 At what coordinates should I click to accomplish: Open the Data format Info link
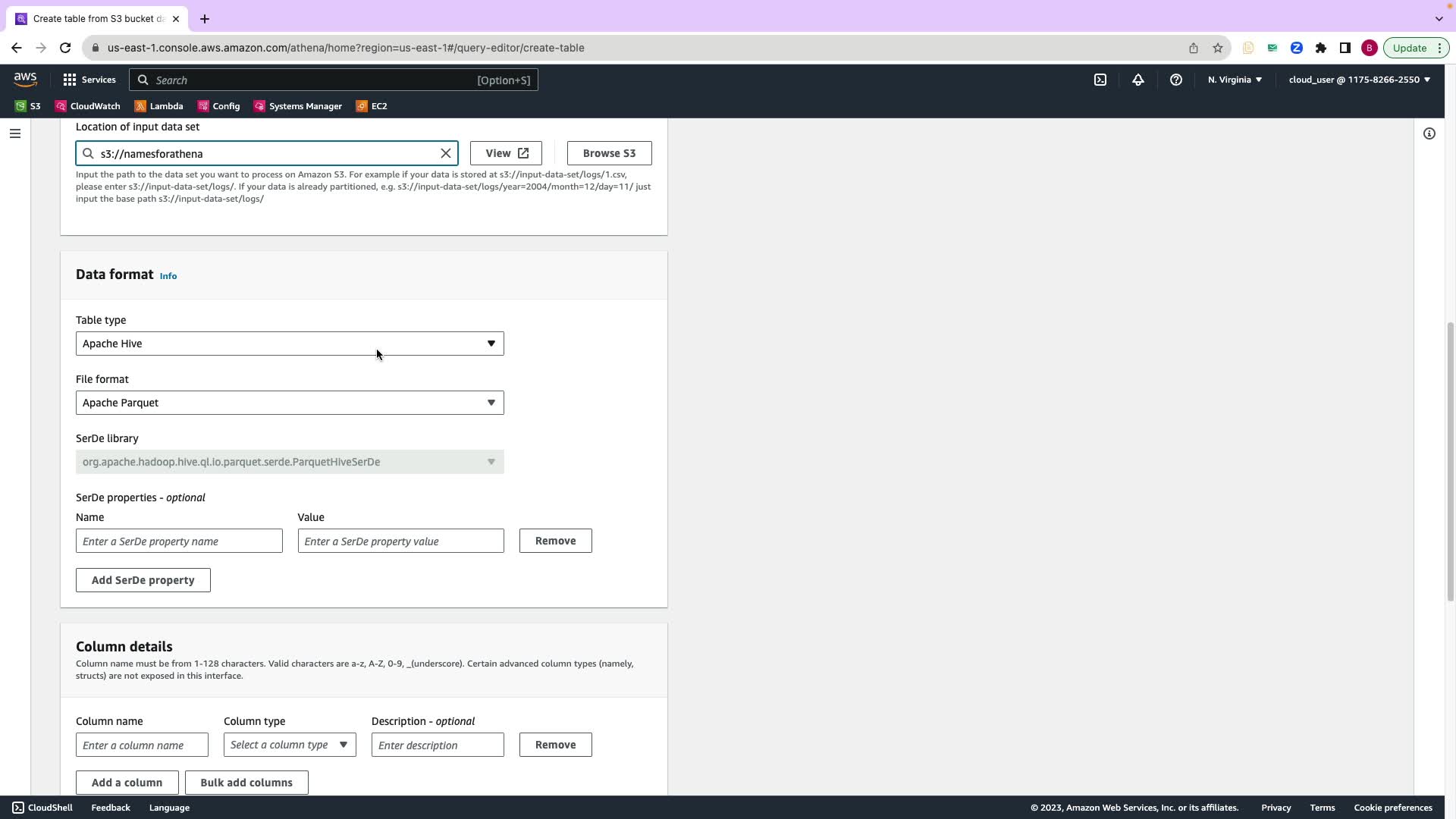[168, 276]
